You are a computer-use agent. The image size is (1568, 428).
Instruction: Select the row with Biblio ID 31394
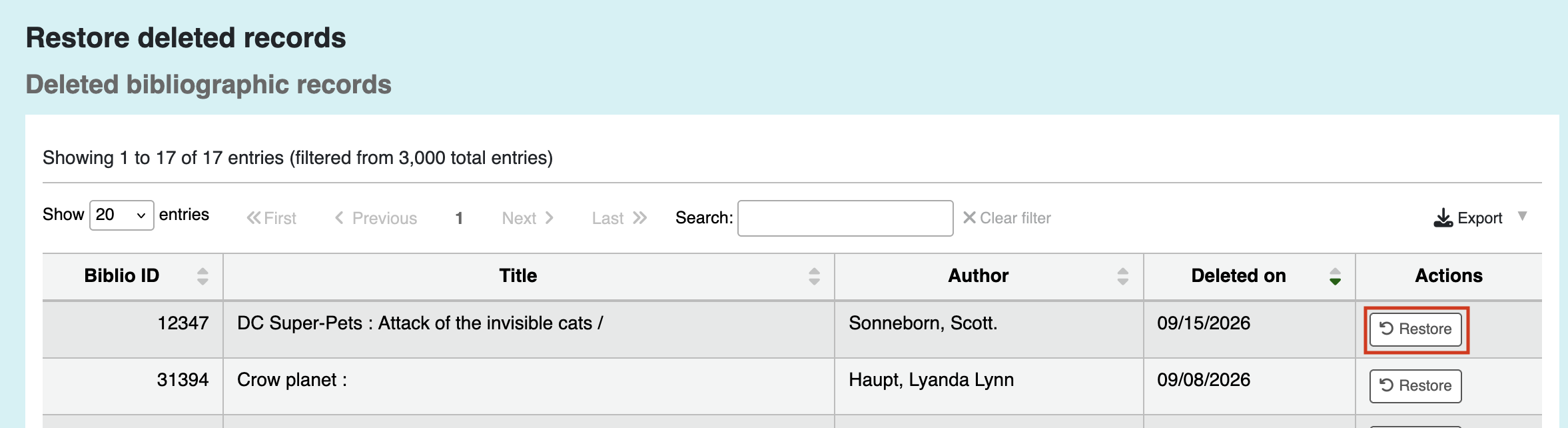[792, 387]
